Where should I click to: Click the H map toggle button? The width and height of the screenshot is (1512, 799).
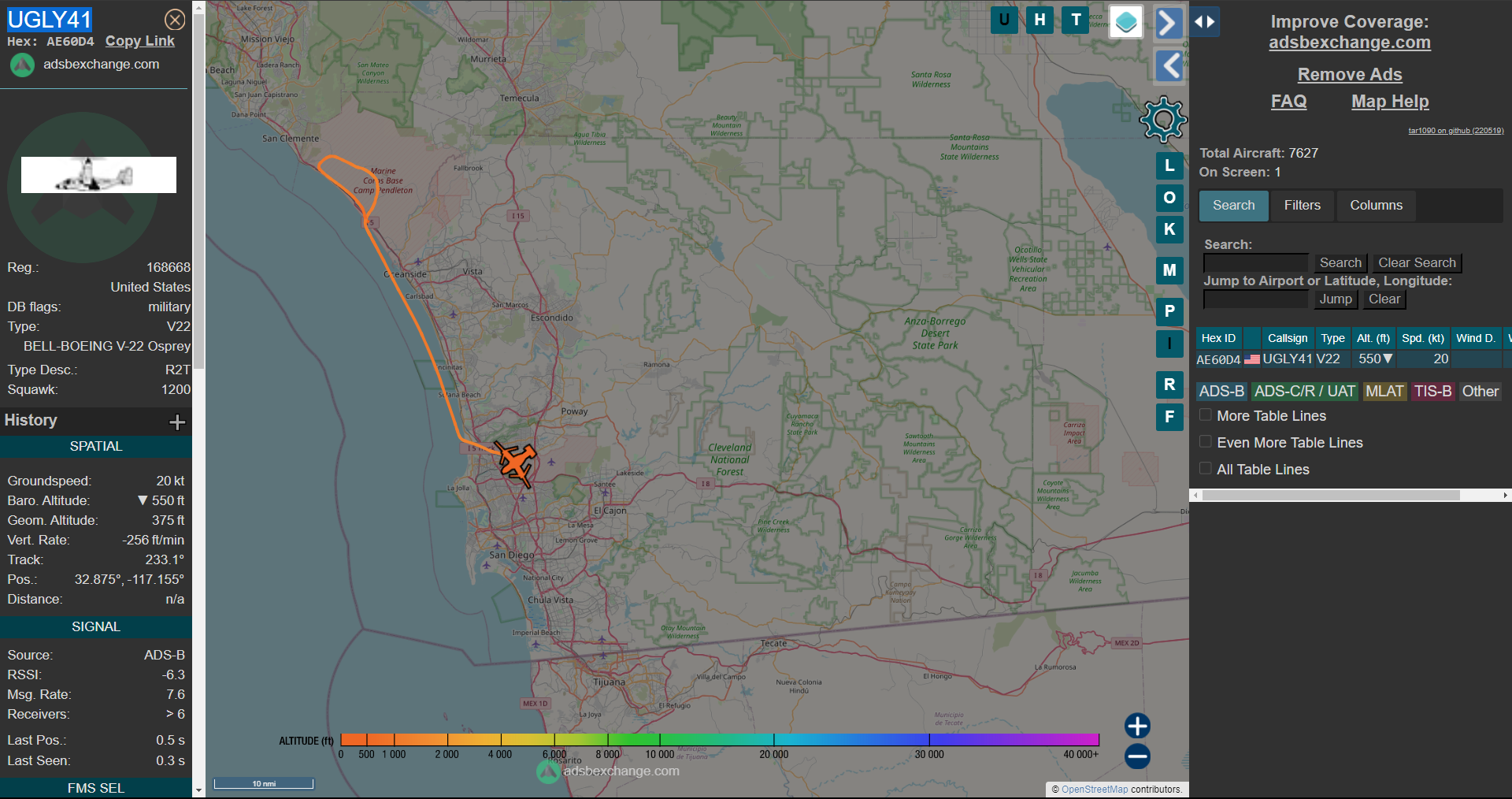(1040, 20)
